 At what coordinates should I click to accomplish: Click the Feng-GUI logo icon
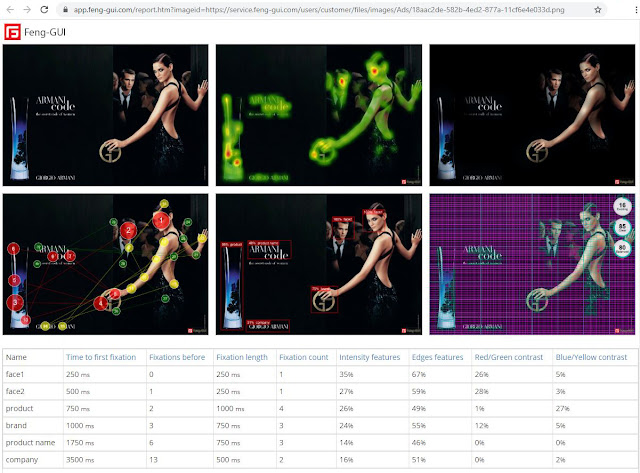pos(12,32)
